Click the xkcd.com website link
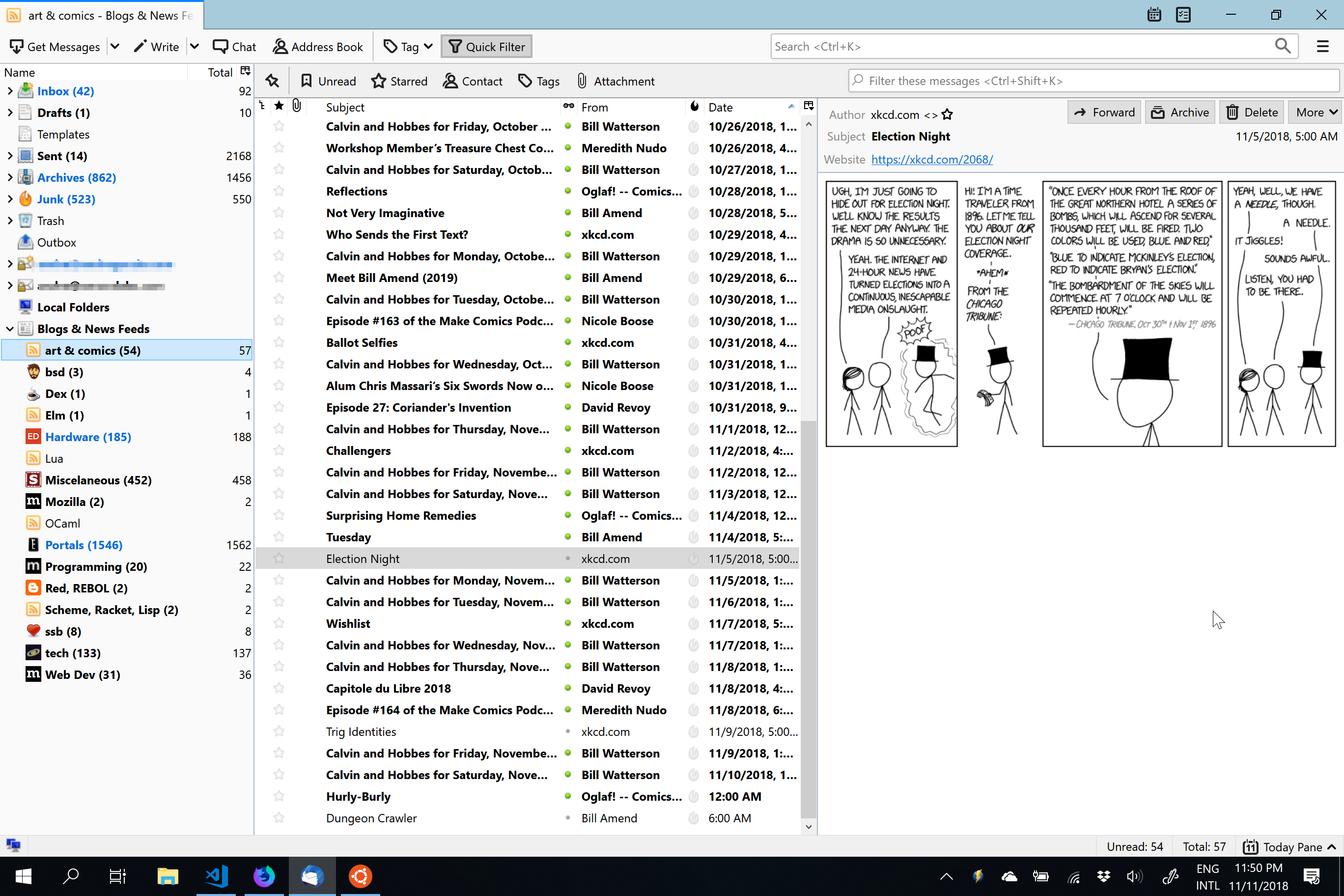1344x896 pixels. [931, 160]
